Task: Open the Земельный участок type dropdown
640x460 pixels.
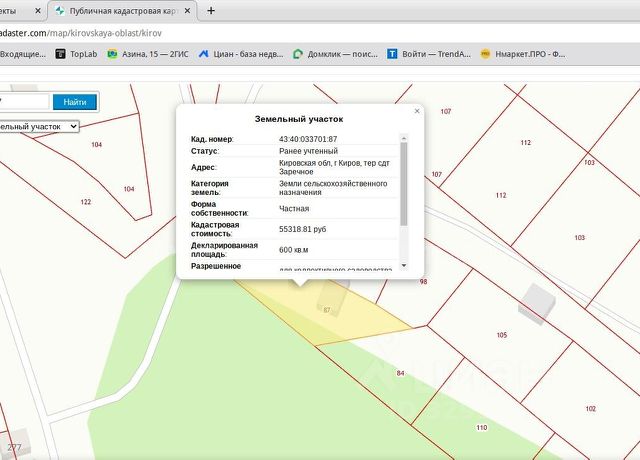Action: click(x=42, y=127)
